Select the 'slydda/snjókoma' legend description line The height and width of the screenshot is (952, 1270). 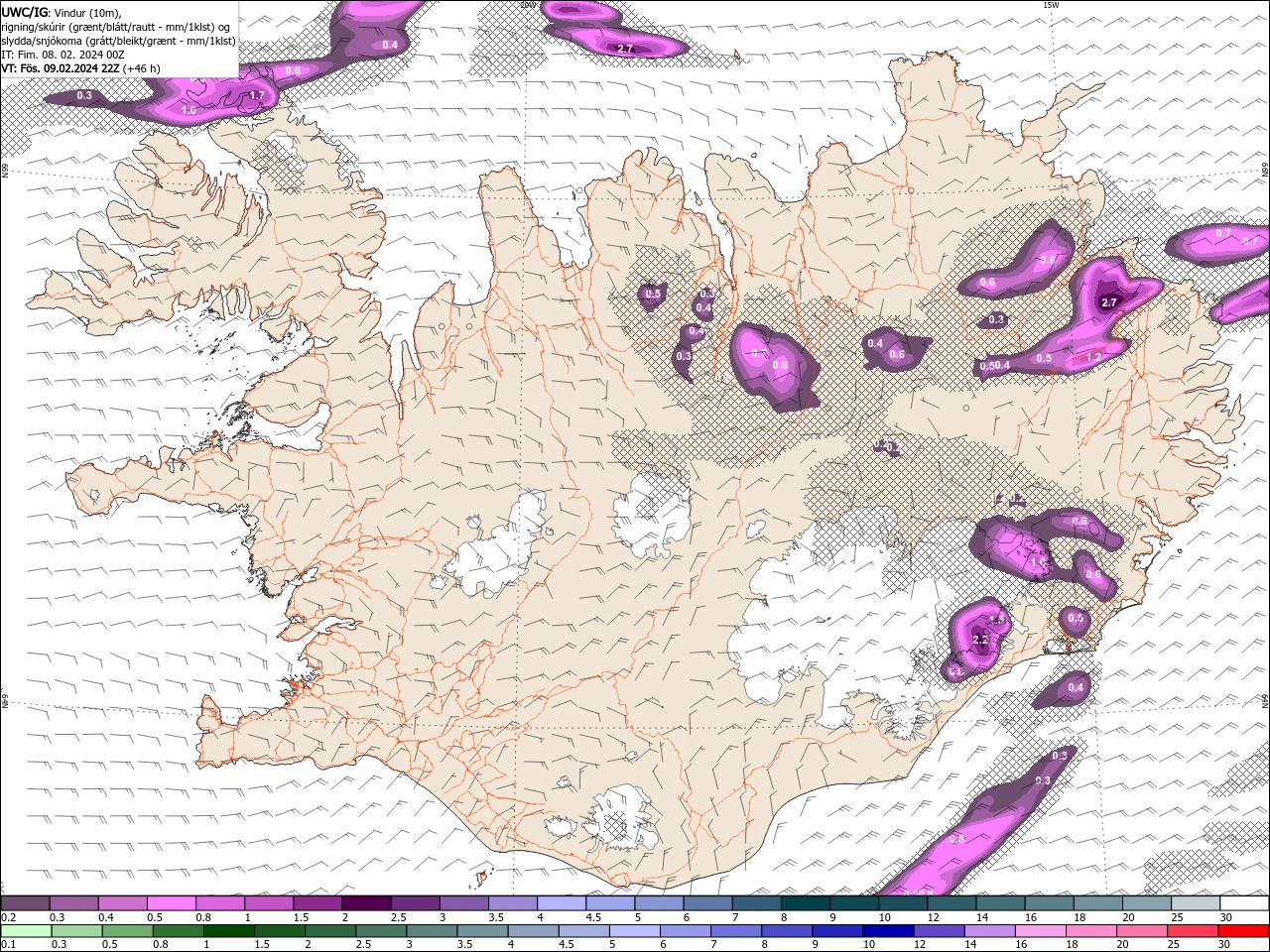pyautogui.click(x=119, y=41)
